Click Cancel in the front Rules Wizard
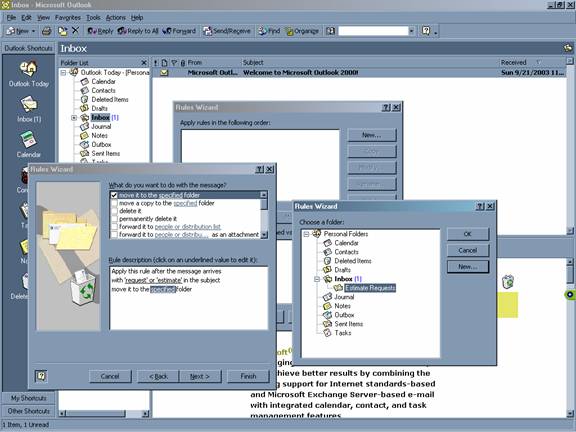 click(110, 376)
